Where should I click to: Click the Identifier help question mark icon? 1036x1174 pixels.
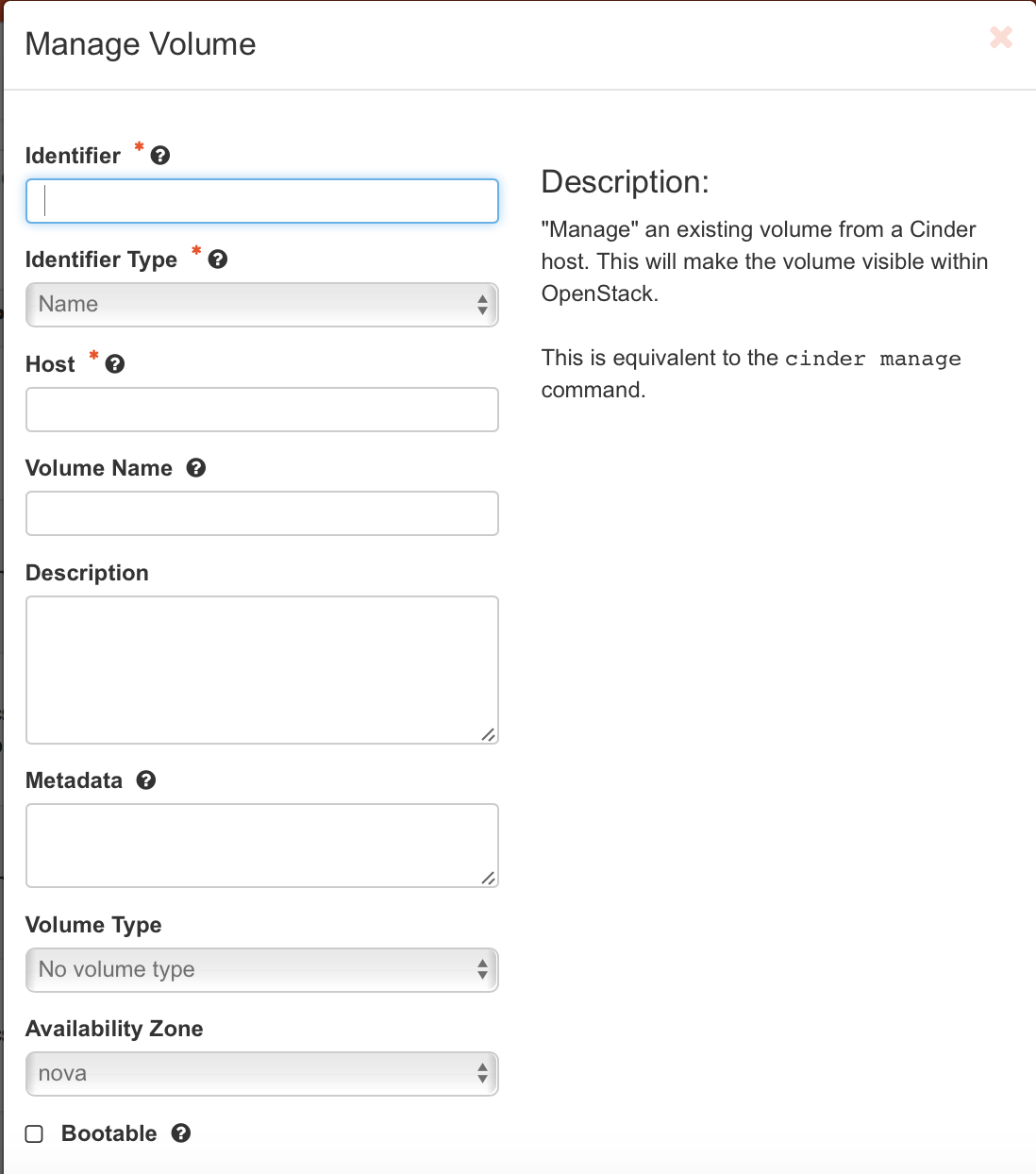click(160, 156)
